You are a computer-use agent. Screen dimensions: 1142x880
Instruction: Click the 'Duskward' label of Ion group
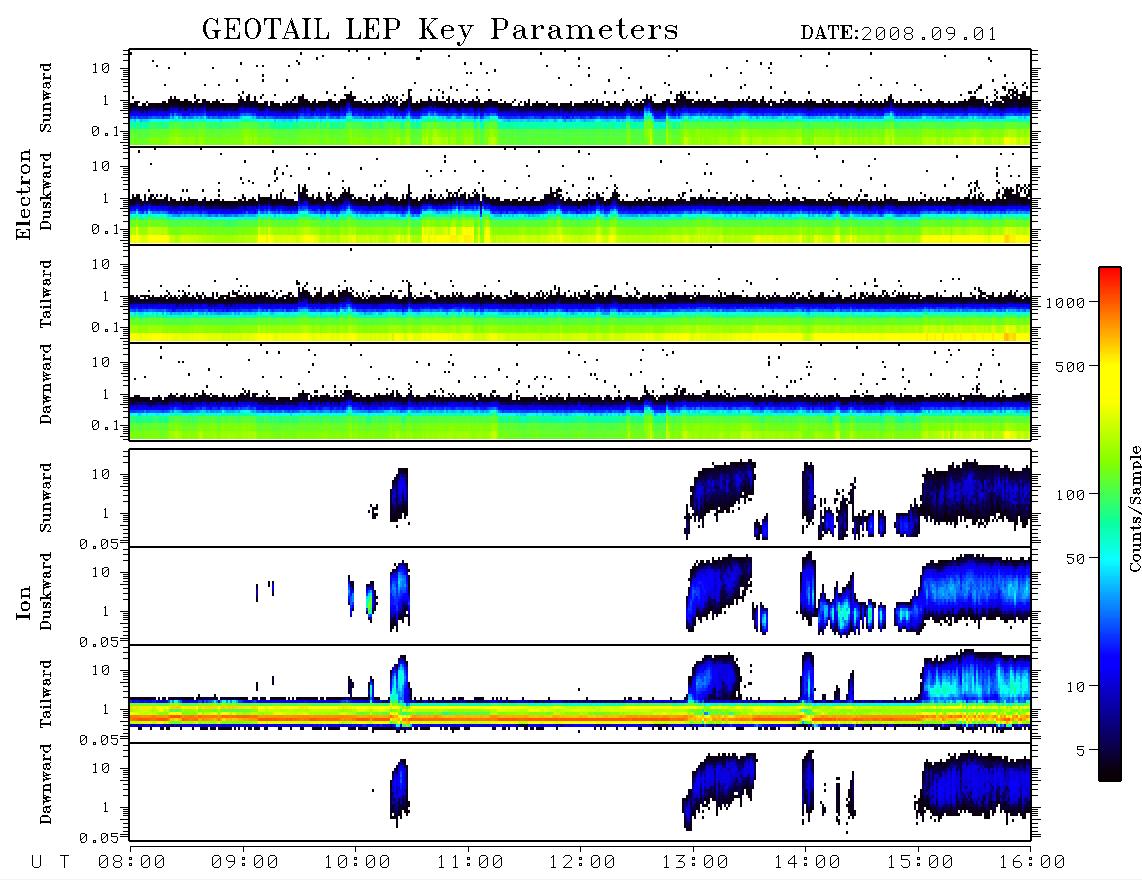click(46, 592)
